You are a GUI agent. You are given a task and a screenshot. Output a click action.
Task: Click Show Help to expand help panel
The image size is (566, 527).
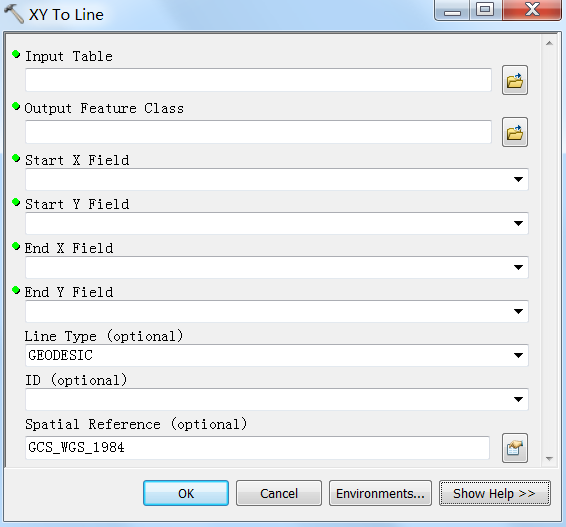coord(495,493)
